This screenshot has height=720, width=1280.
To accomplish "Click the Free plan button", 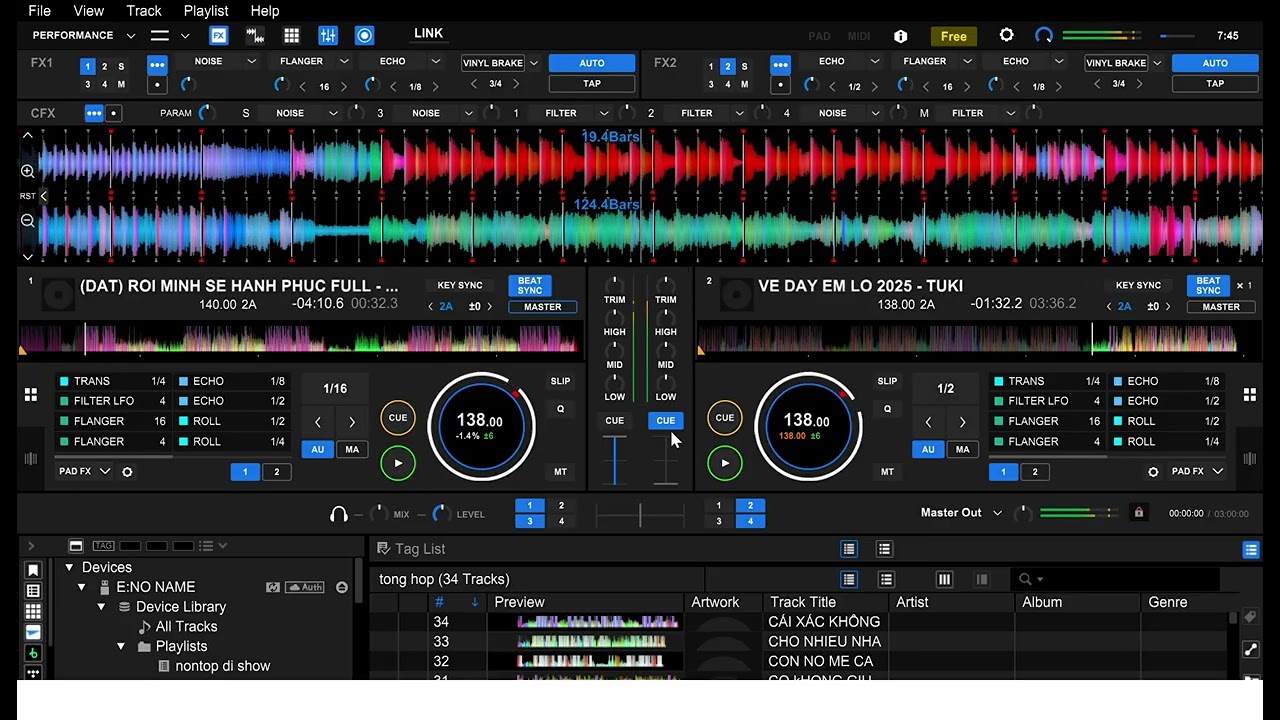I will [x=953, y=36].
